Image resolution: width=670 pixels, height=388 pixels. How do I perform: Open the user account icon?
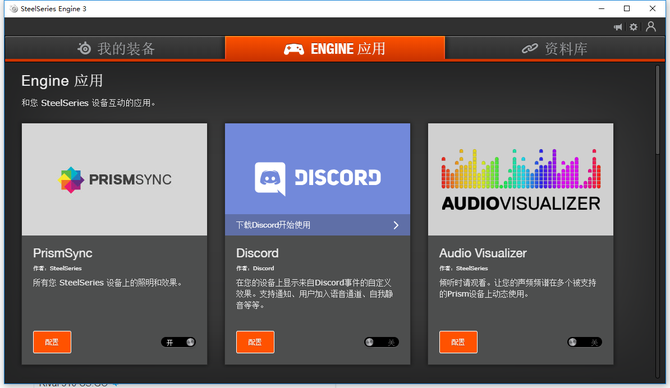pyautogui.click(x=651, y=27)
